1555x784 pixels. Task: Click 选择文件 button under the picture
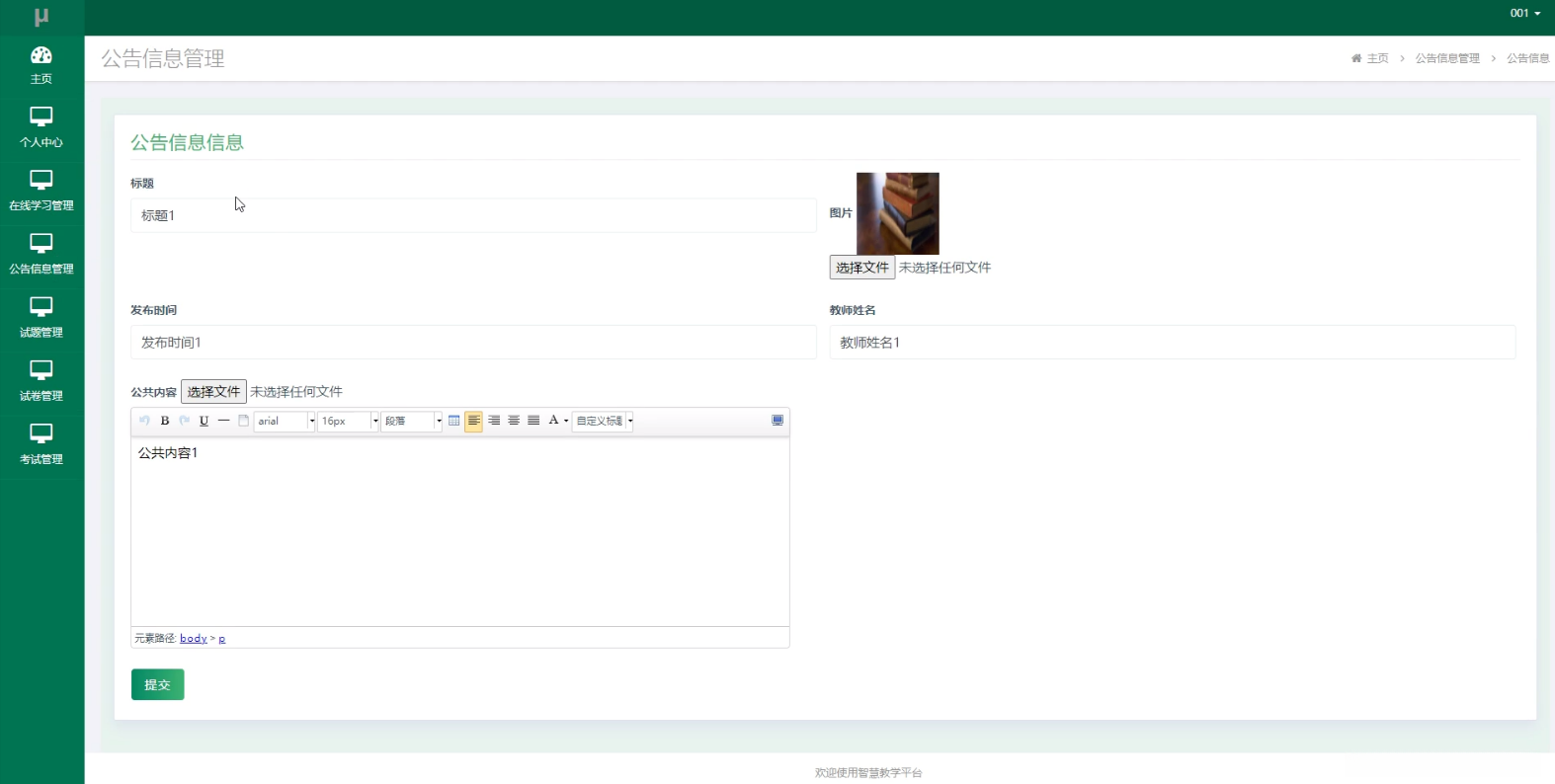coord(862,268)
